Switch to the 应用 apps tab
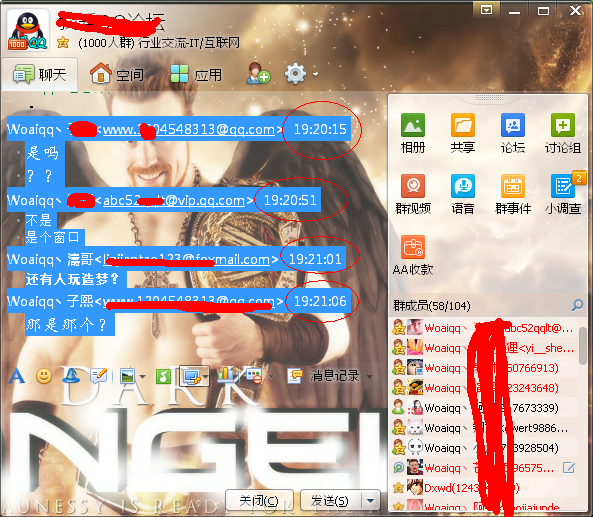593x517 pixels. (x=196, y=74)
